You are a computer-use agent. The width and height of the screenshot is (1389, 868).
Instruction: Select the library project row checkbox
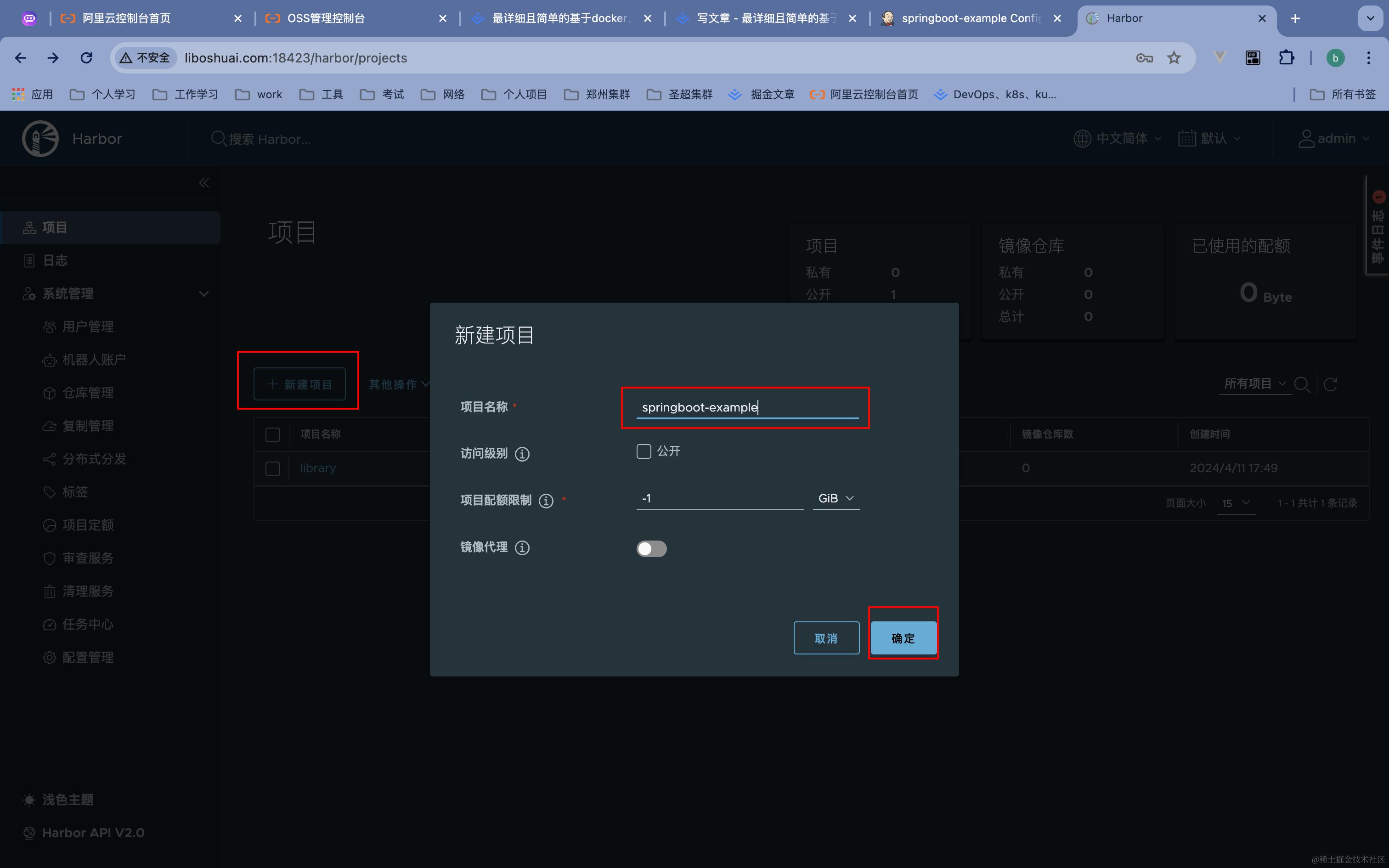click(273, 468)
